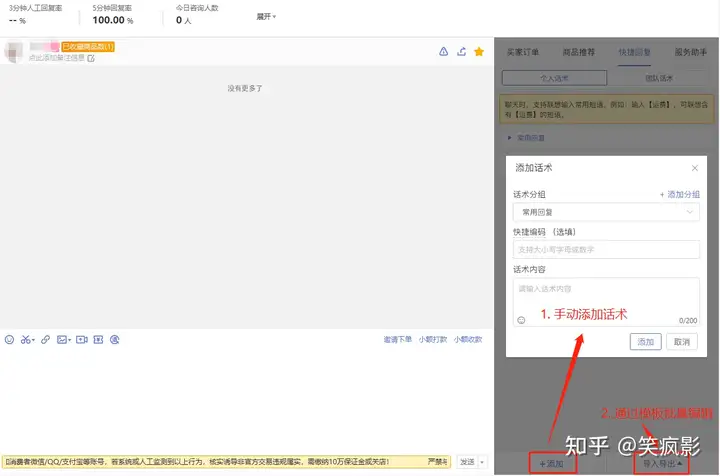Open the emoji picker in chat toolbar
Image resolution: width=720 pixels, height=476 pixels.
9,340
